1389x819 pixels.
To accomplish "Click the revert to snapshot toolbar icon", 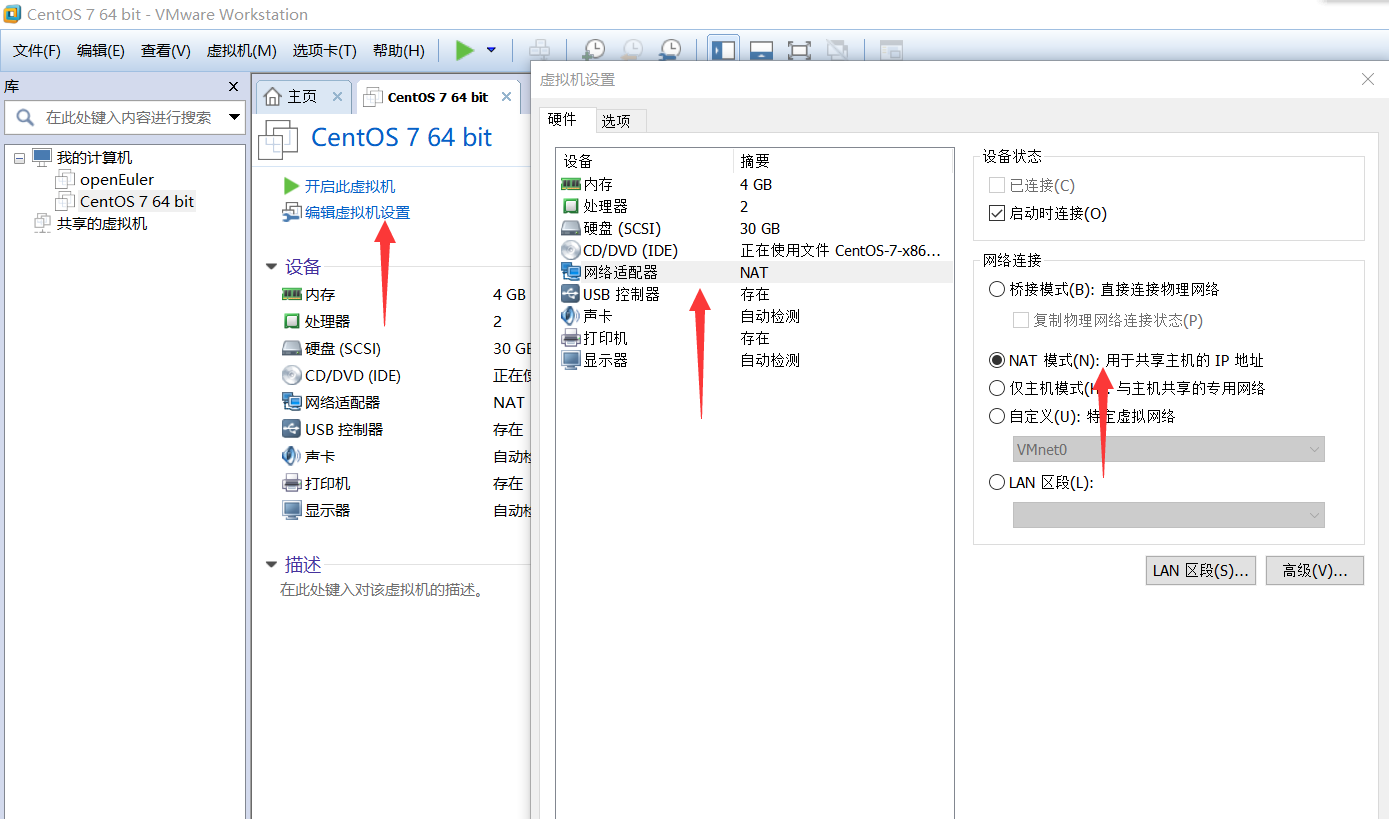I will tap(632, 50).
